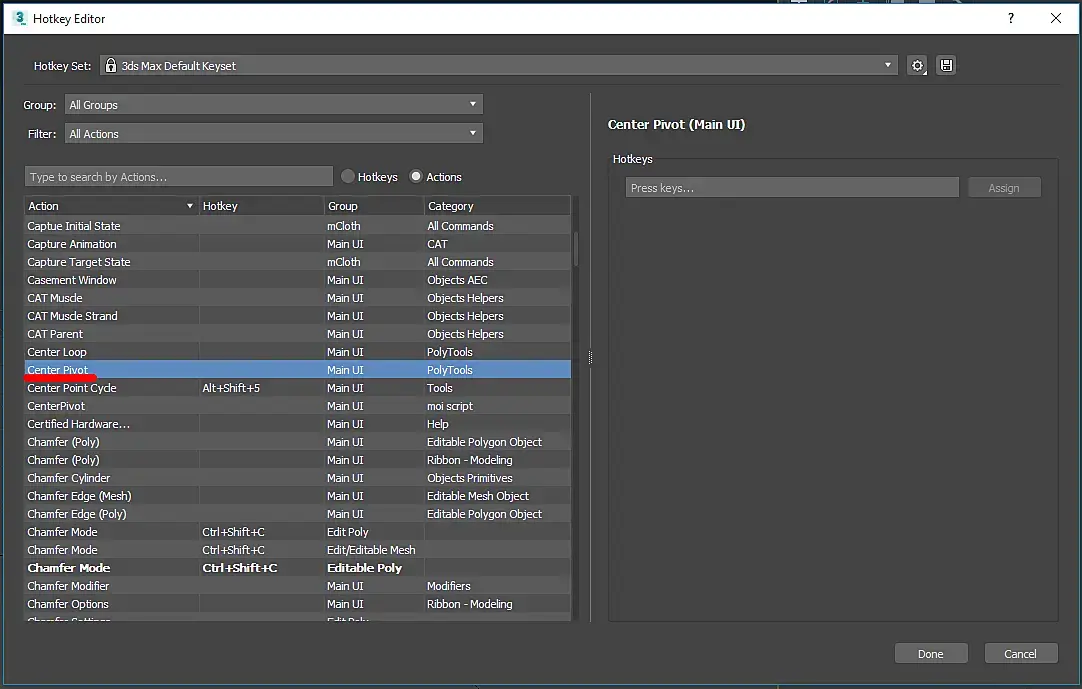Screen dimensions: 1082x689
Task: Click the Cancel button
Action: point(1021,654)
